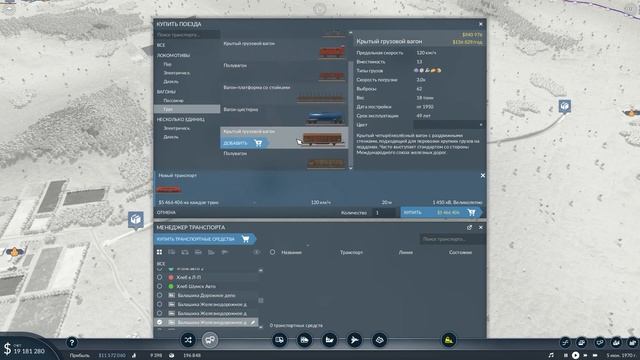Open the bottom-right data layers icon
Viewport: 640px width, 360px height.
click(x=582, y=342)
